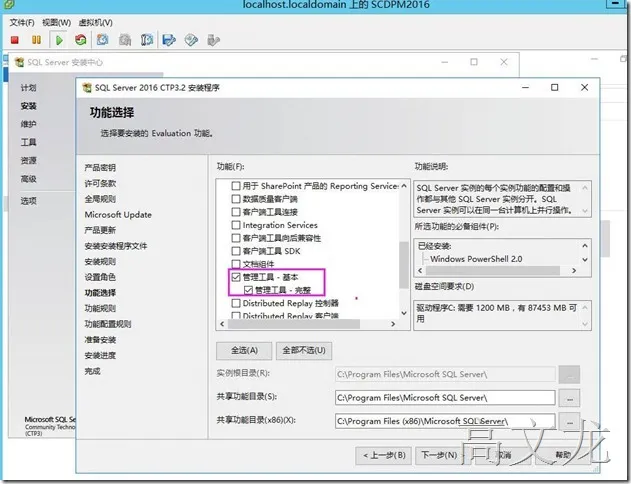Click the 已经安装: tree node
The width and height of the screenshot is (631, 484).
pyautogui.click(x=435, y=246)
